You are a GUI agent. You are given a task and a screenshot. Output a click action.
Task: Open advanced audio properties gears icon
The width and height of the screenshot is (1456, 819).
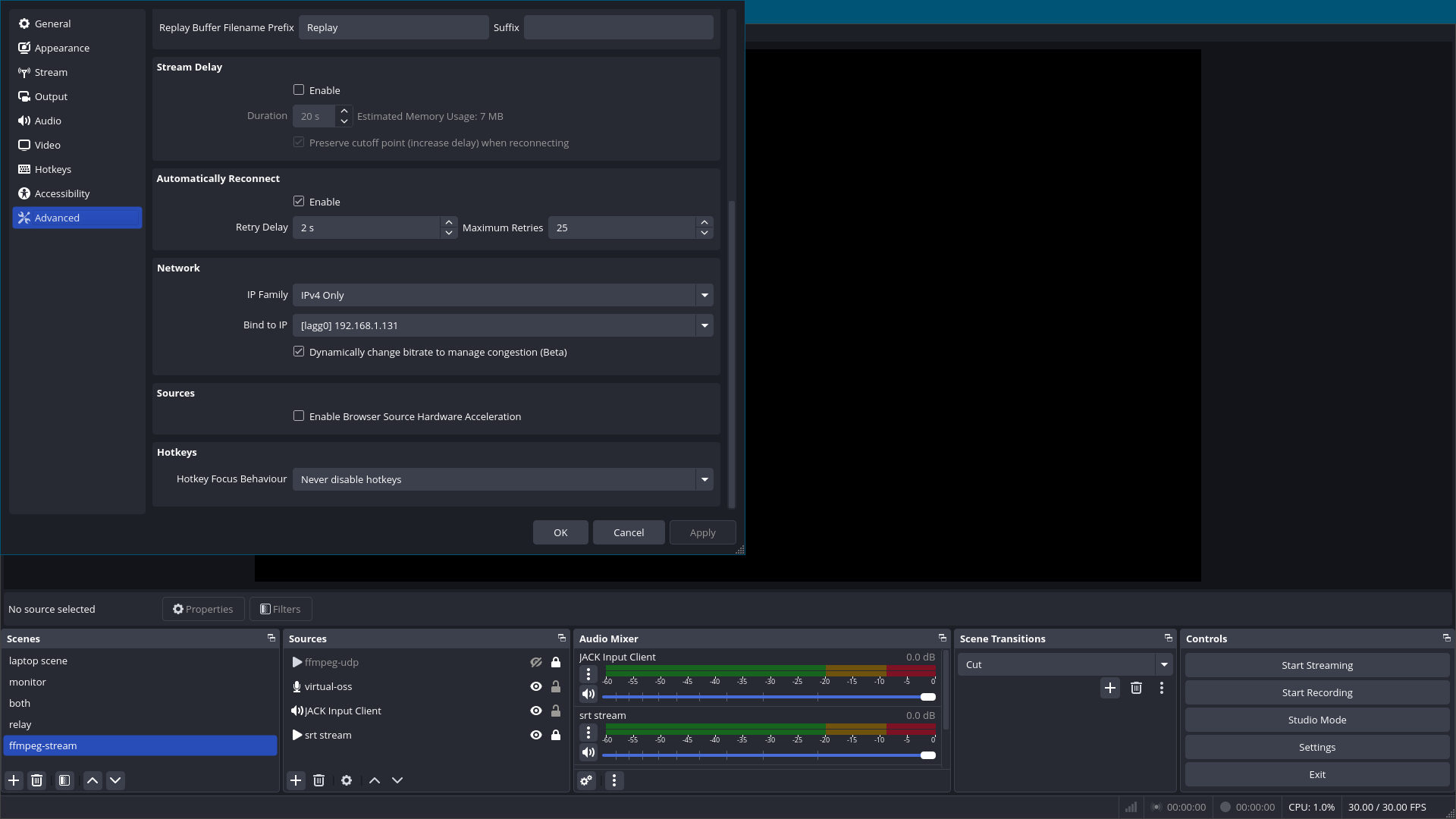pos(586,780)
